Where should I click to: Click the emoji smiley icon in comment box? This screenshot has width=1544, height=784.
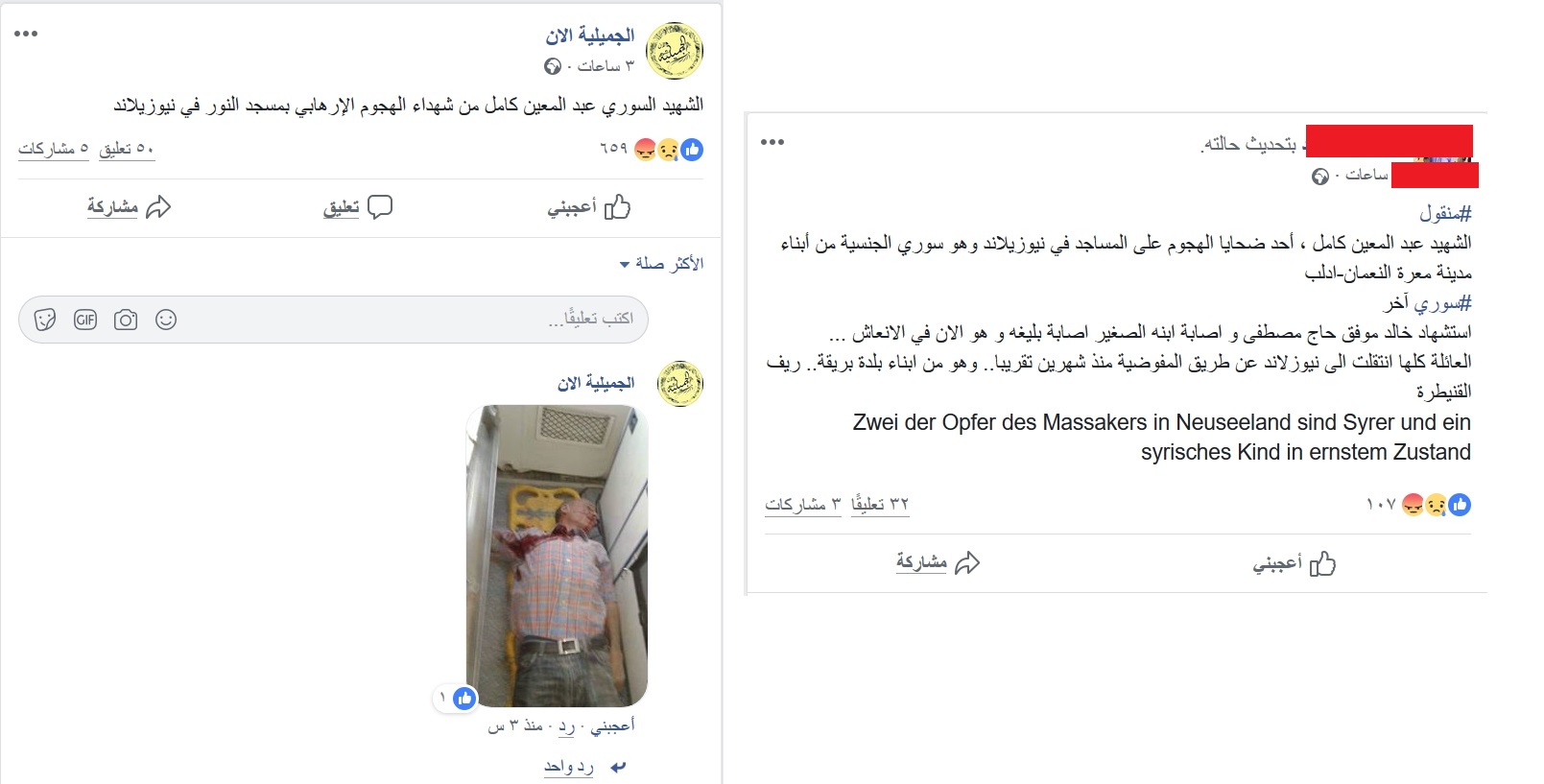tap(166, 320)
